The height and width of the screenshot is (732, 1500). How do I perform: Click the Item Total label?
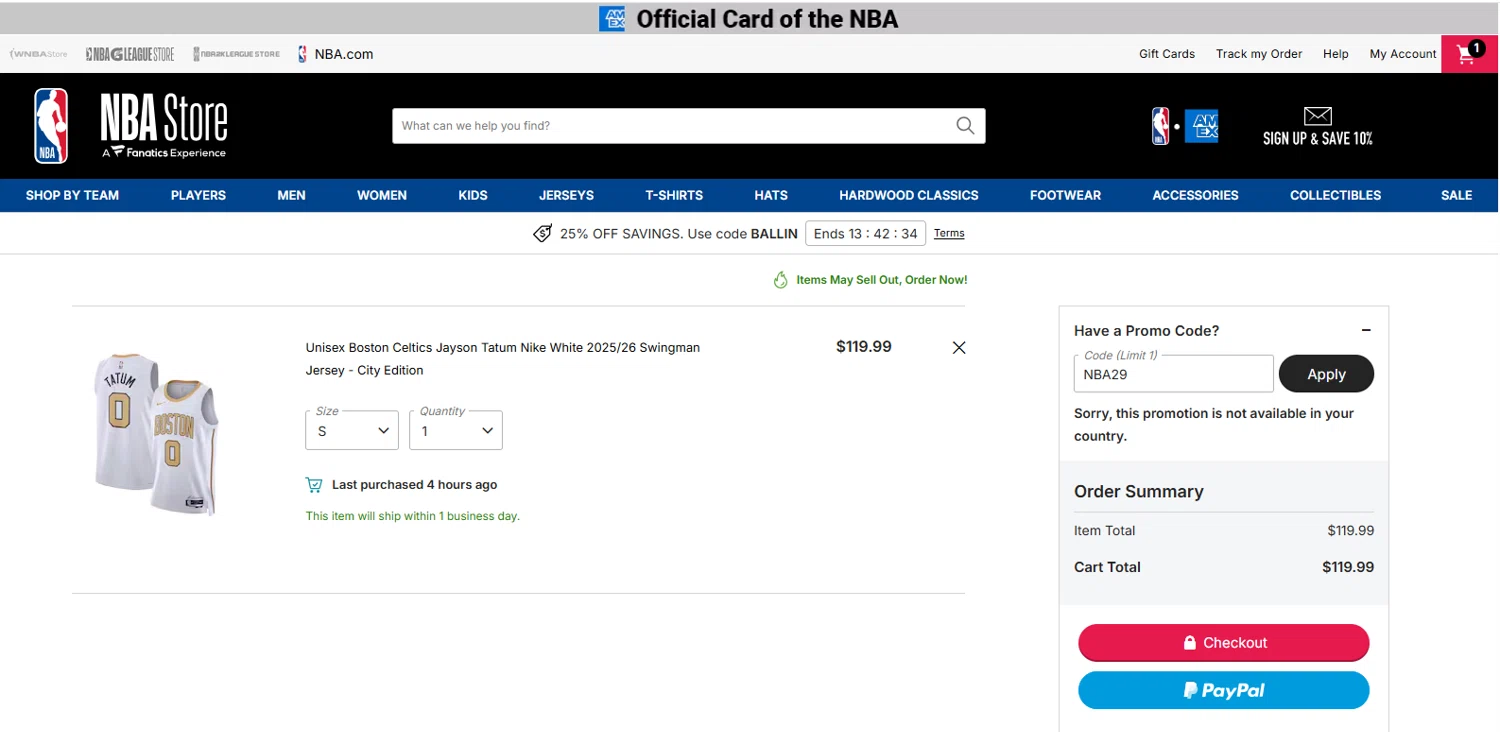point(1104,531)
